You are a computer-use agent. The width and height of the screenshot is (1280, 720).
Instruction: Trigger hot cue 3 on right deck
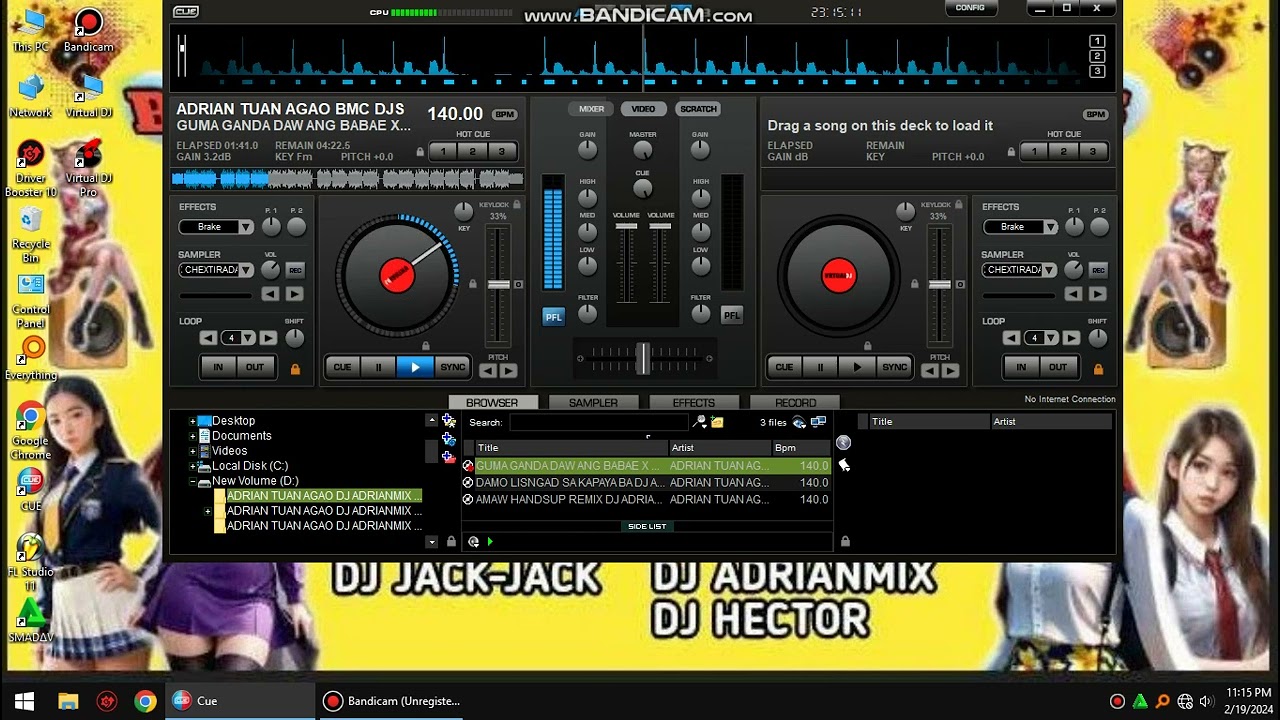(1092, 152)
